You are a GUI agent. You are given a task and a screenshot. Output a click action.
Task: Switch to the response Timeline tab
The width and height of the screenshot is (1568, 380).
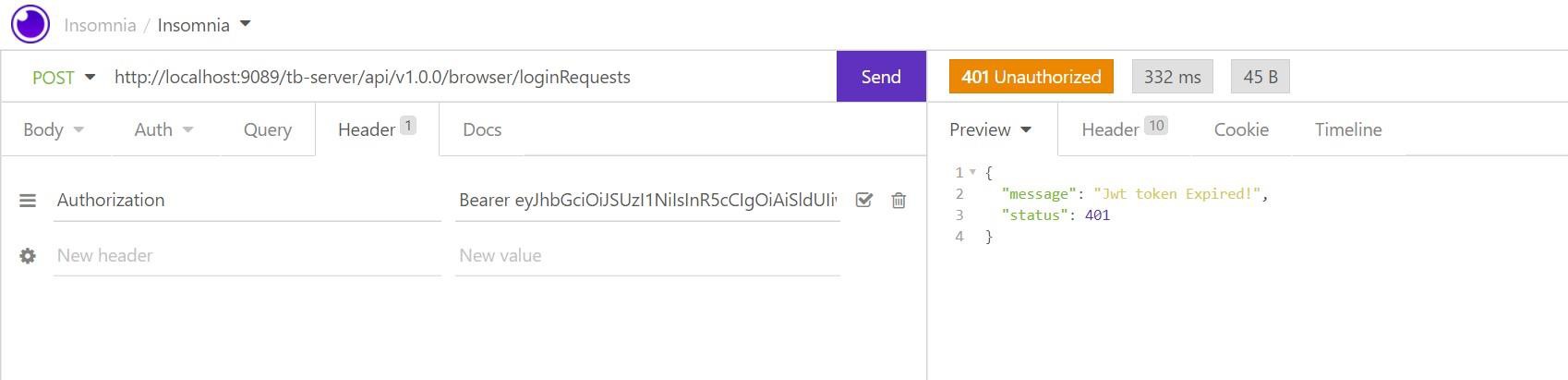click(1348, 130)
